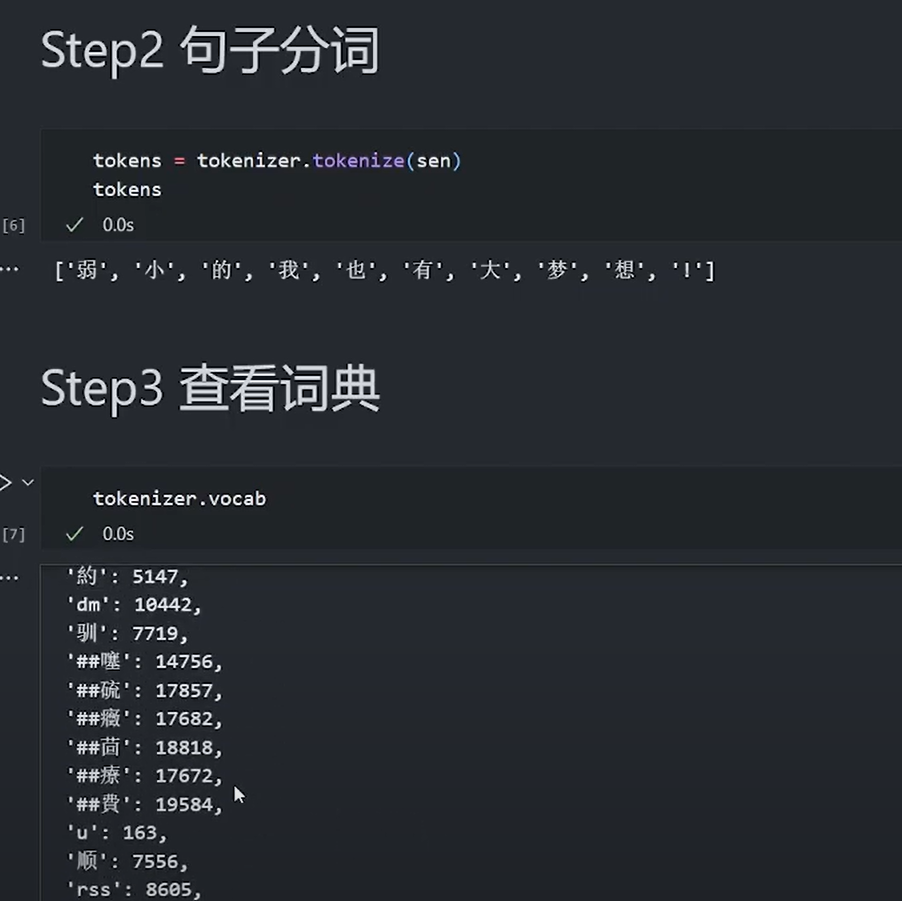Click the 0.0s execution time of cell 6
This screenshot has width=902, height=901.
[x=119, y=225]
